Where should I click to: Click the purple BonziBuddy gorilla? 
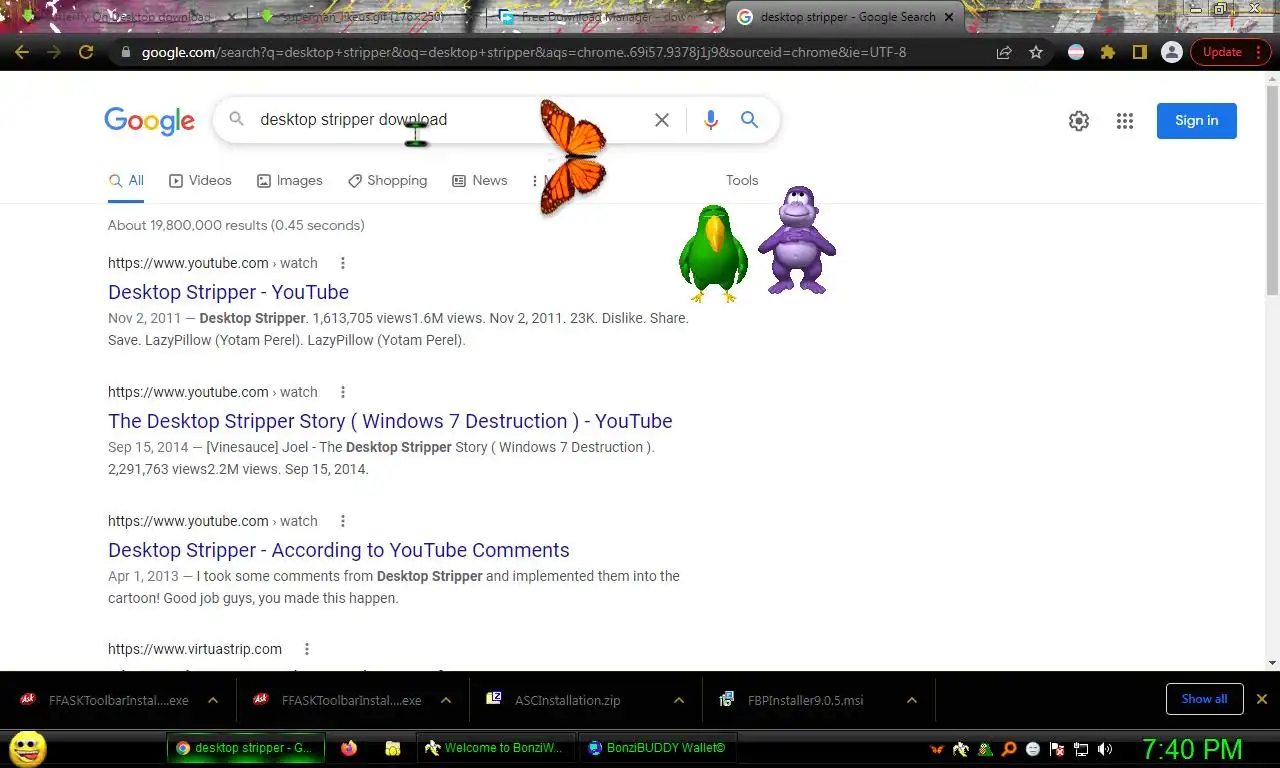point(797,240)
